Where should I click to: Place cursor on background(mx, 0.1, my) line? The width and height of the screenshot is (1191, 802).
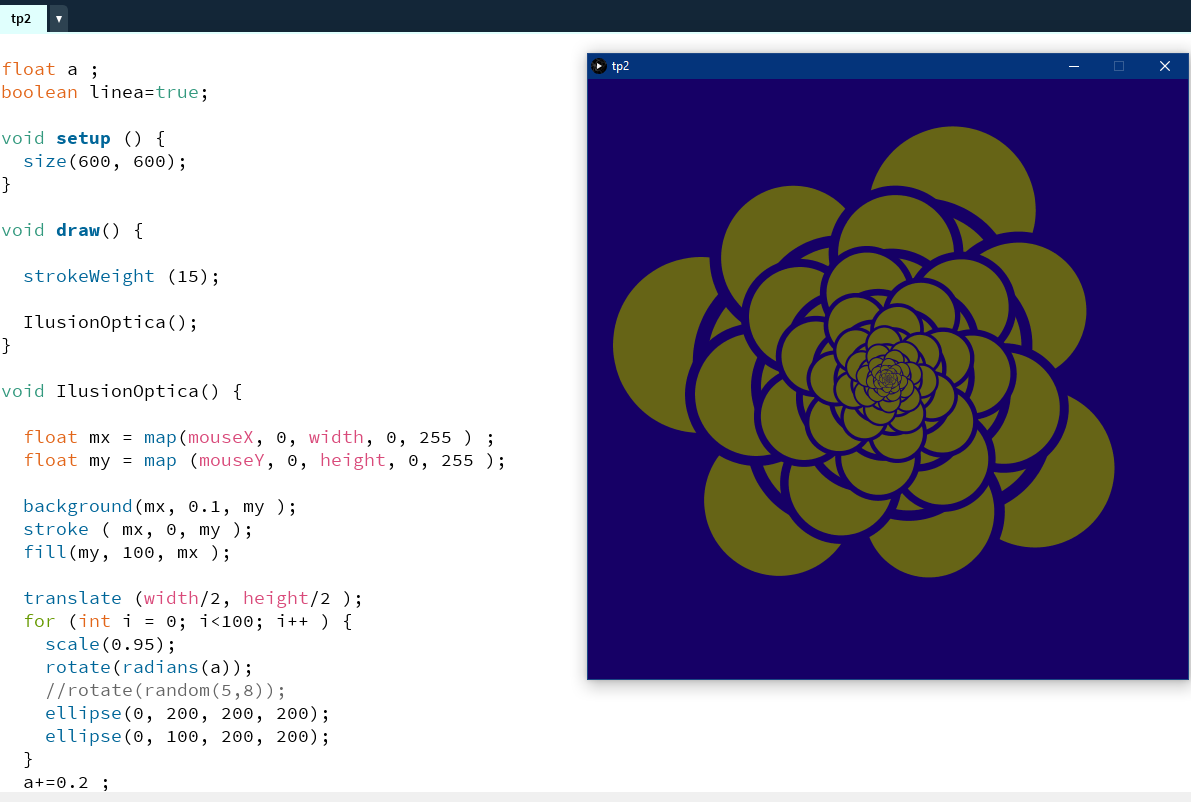[x=160, y=506]
